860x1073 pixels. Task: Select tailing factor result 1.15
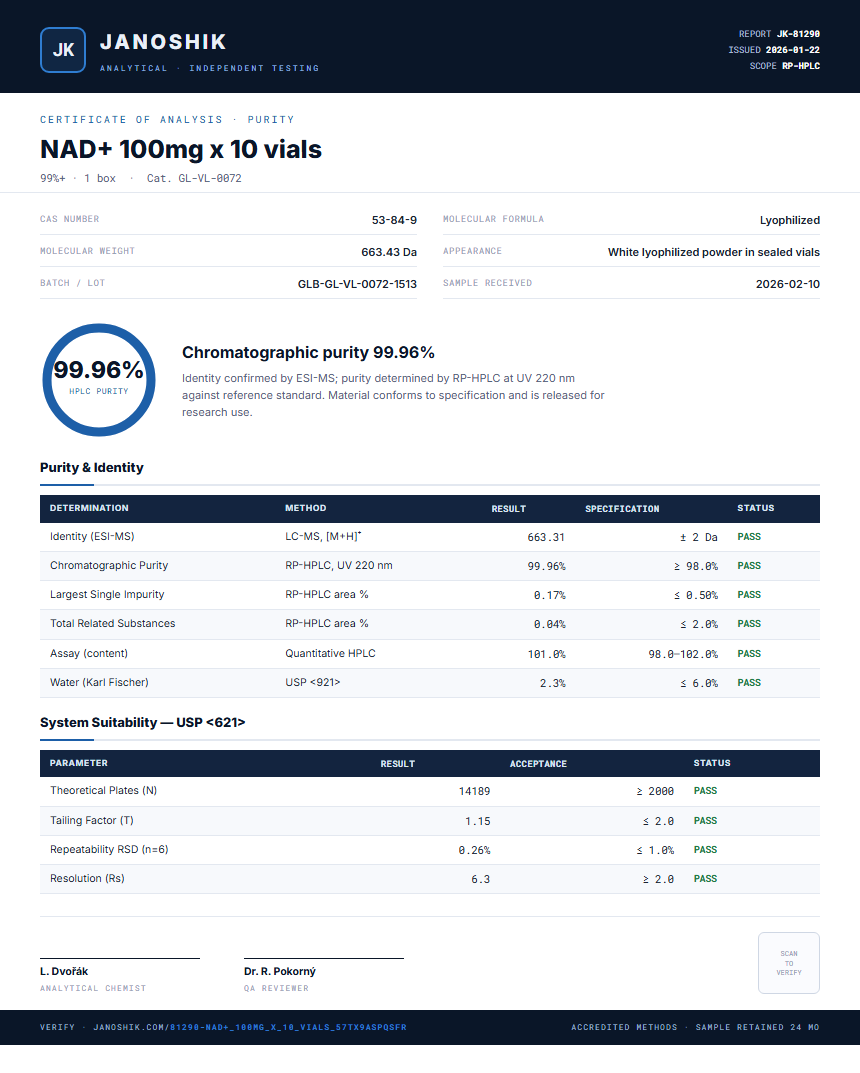478,821
